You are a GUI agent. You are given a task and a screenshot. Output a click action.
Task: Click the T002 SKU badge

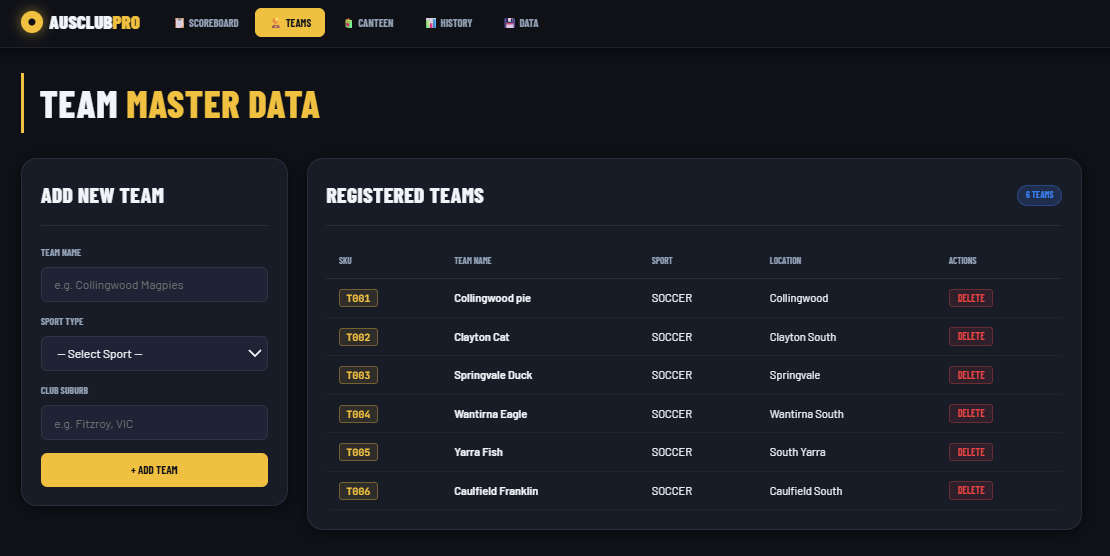tap(358, 337)
